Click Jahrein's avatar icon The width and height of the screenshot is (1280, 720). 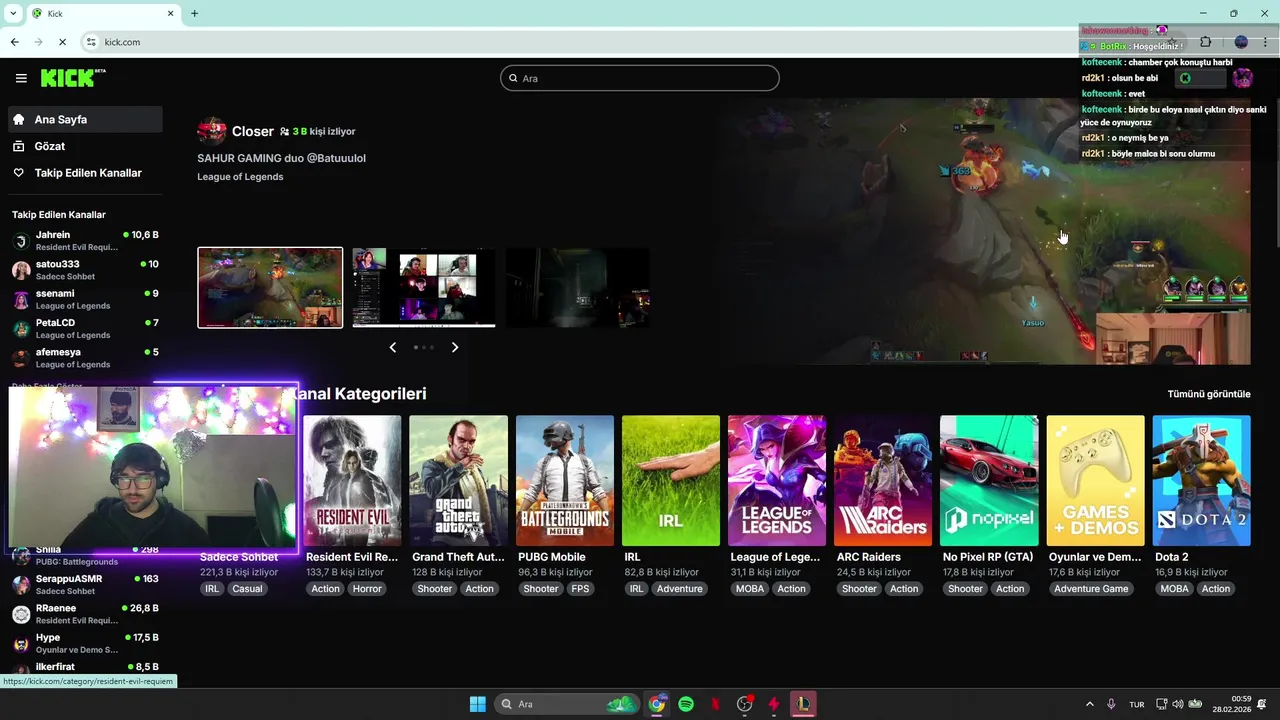pyautogui.click(x=21, y=241)
